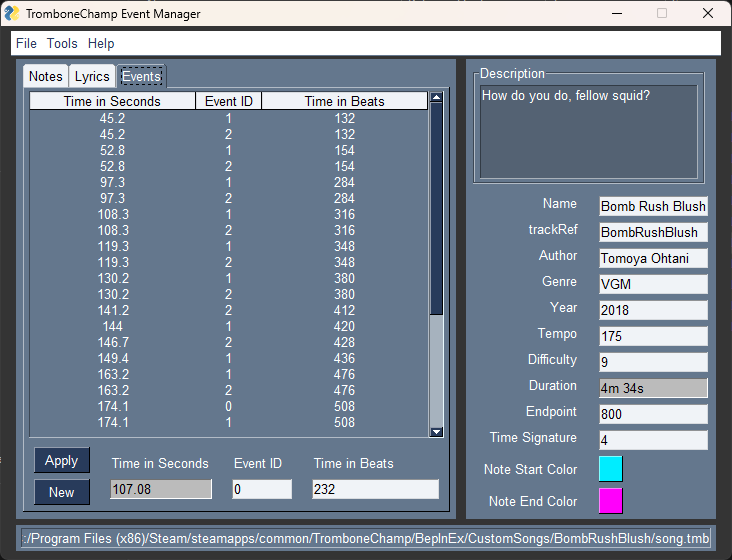Screen dimensions: 732x560
Task: Select the 97.3 row with Event ID 2
Action: 228,198
